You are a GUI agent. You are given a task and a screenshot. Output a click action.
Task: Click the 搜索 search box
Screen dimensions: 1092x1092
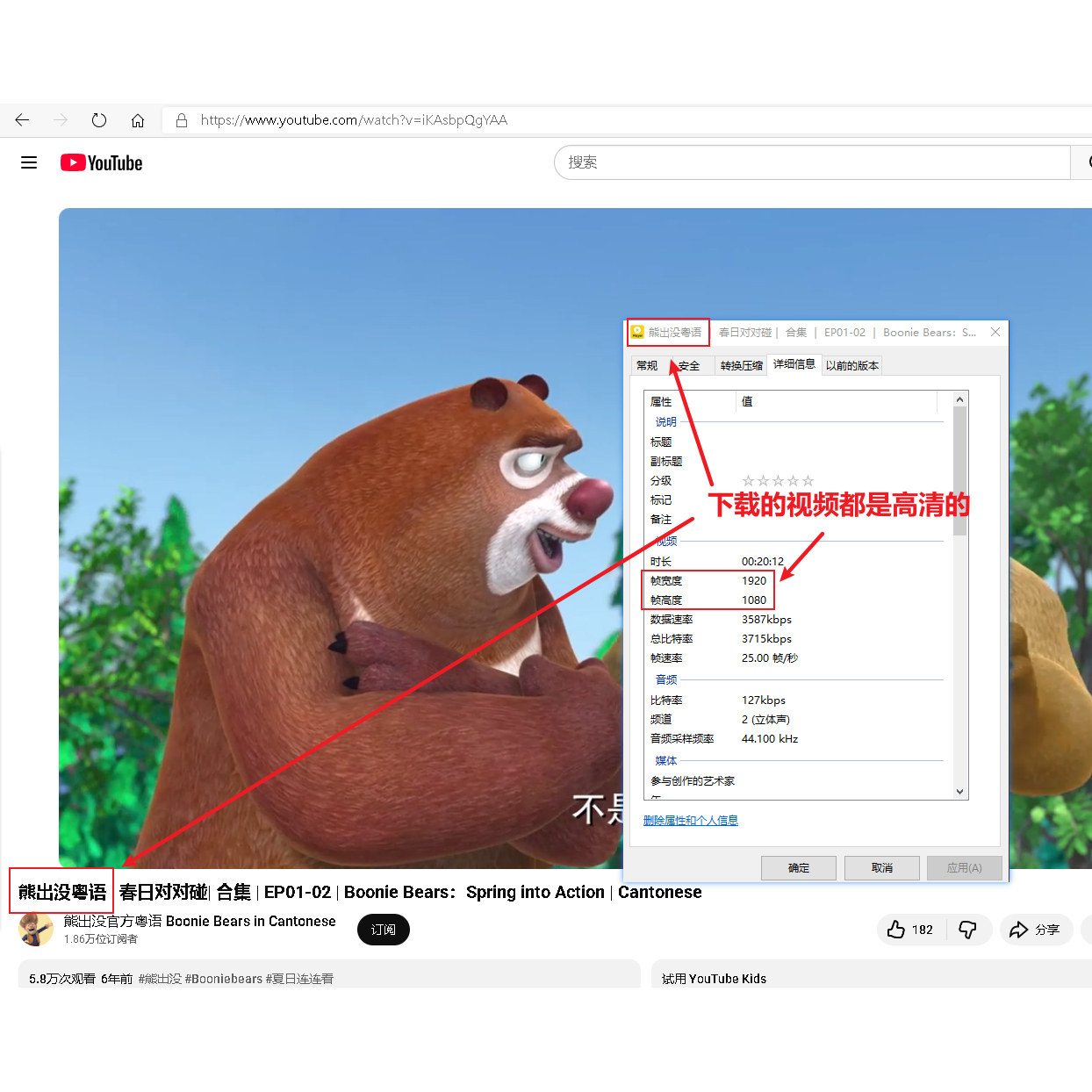point(812,162)
